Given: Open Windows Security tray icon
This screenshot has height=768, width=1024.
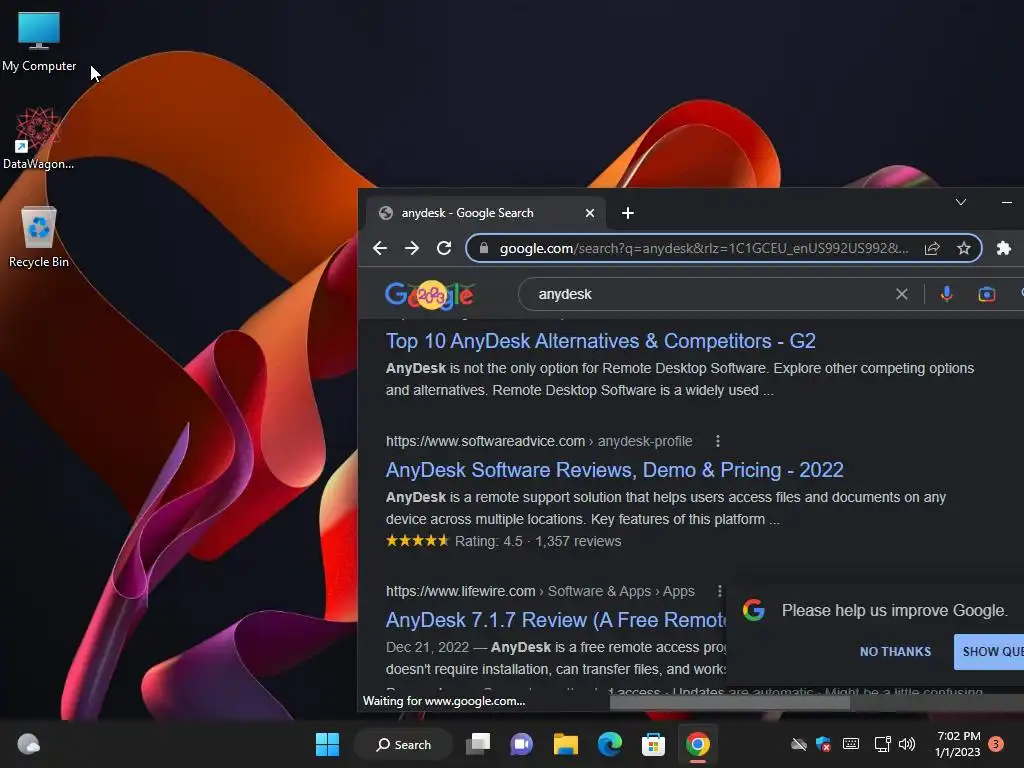Looking at the screenshot, I should tap(824, 744).
